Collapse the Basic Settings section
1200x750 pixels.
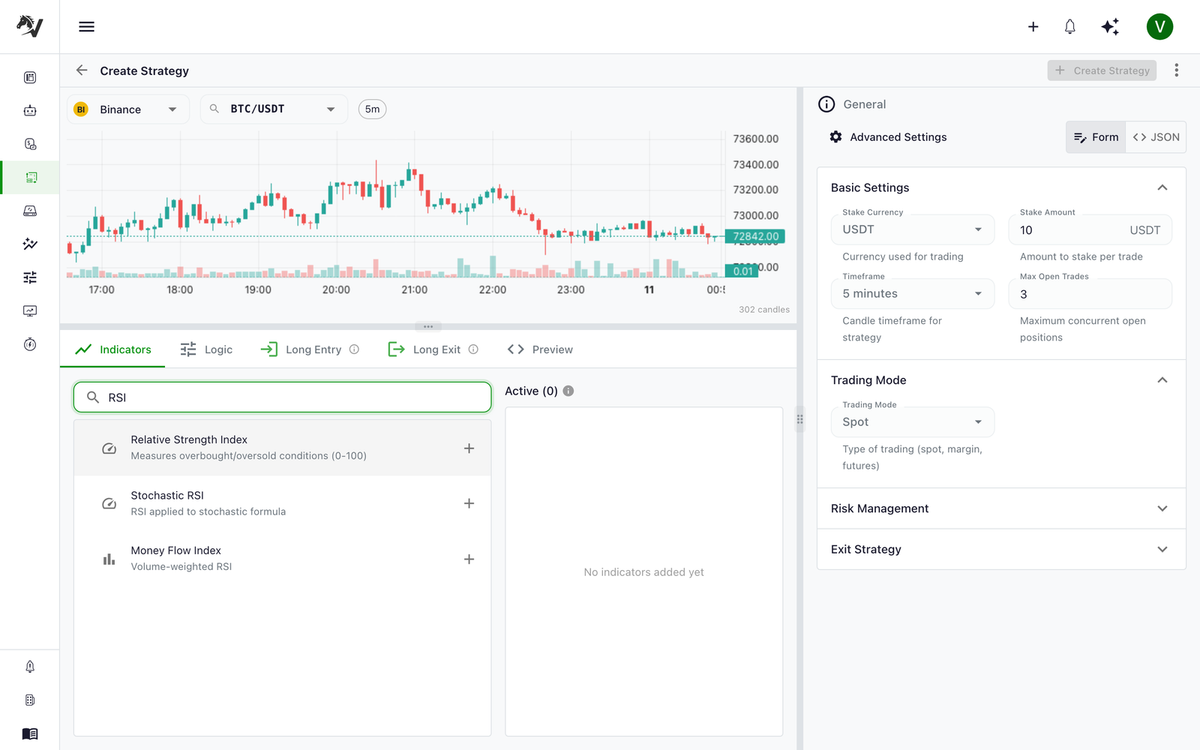[1162, 188]
